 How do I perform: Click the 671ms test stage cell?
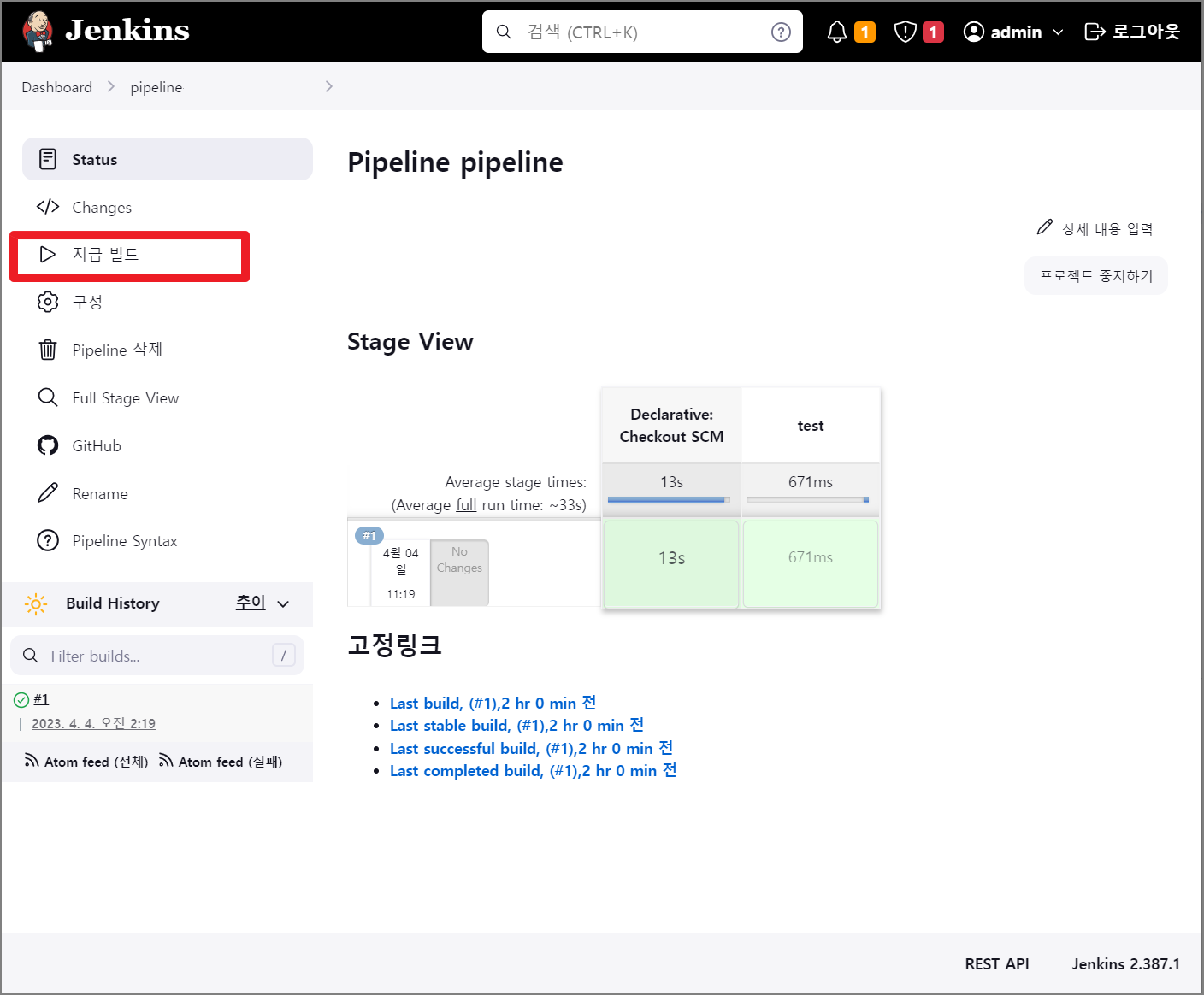[811, 564]
